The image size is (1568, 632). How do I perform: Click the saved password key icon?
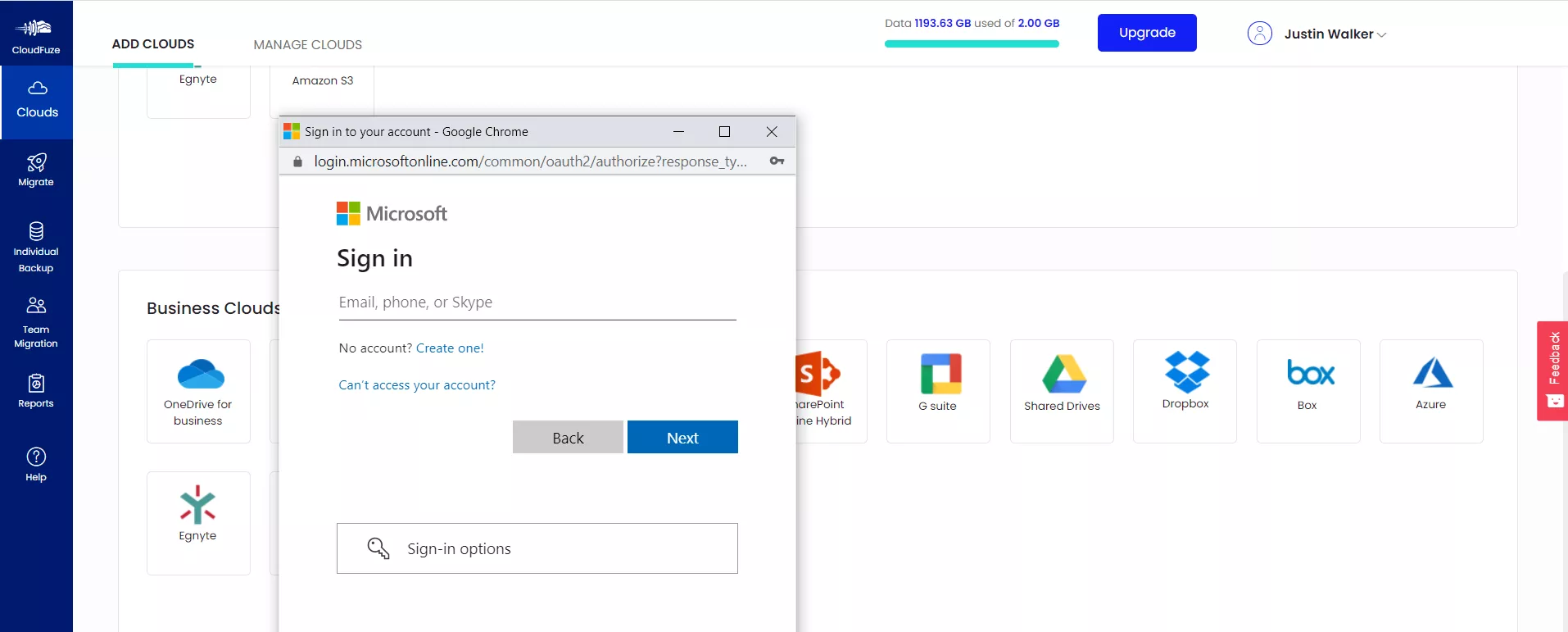tap(777, 161)
